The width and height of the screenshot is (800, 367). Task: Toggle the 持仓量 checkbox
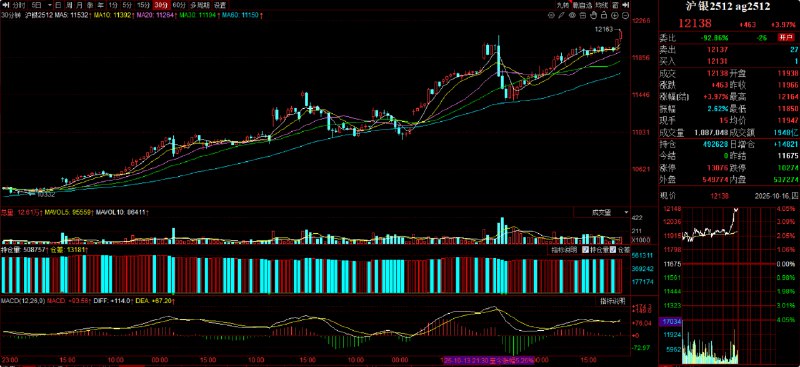coord(586,250)
